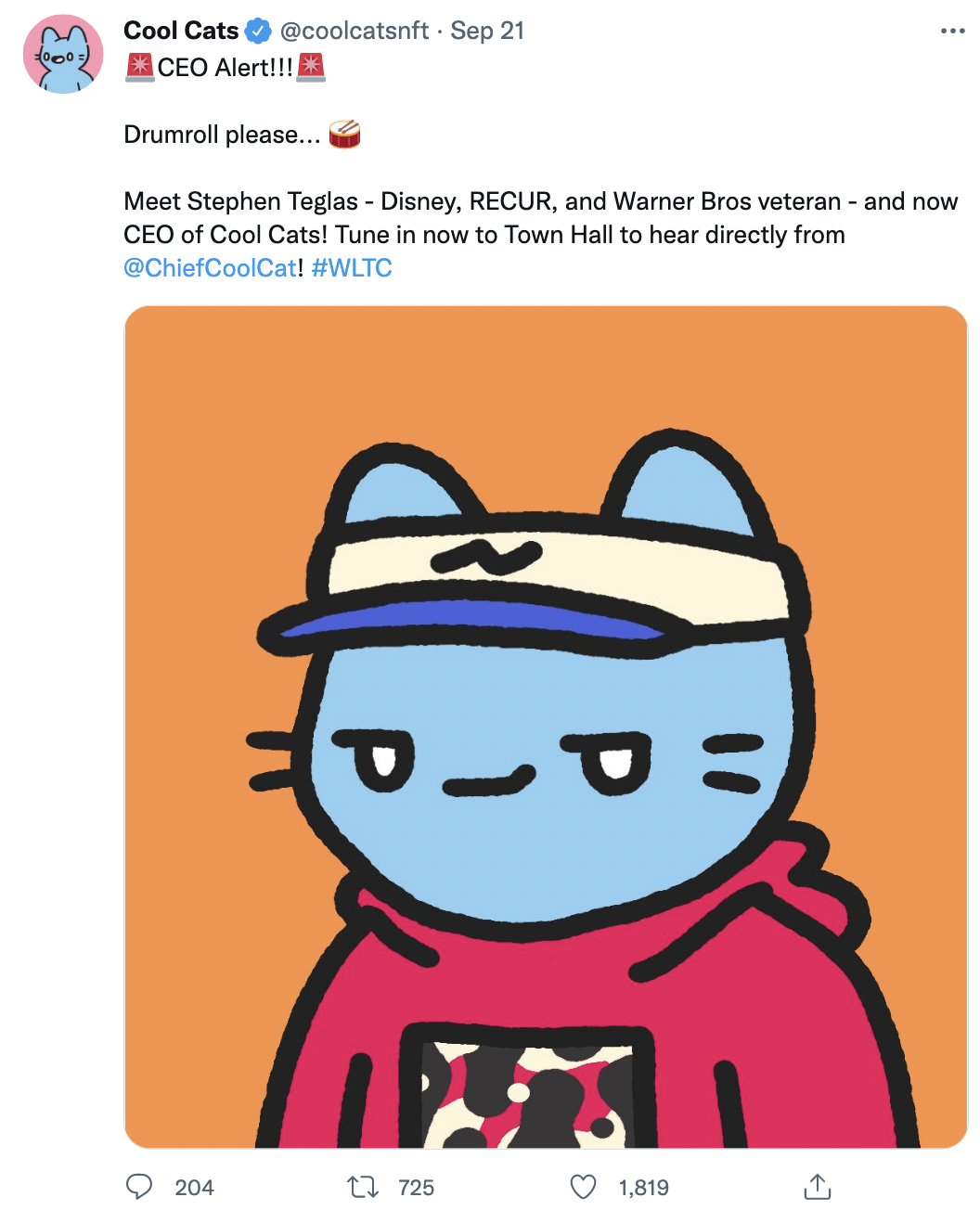
Task: Click the retweet arrows icon
Action: (x=362, y=1187)
